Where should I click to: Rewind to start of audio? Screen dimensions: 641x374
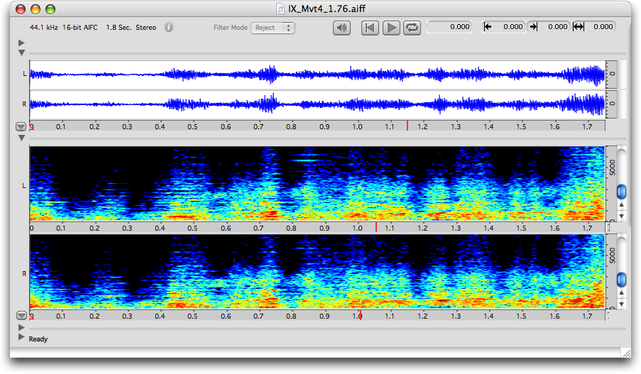370,28
